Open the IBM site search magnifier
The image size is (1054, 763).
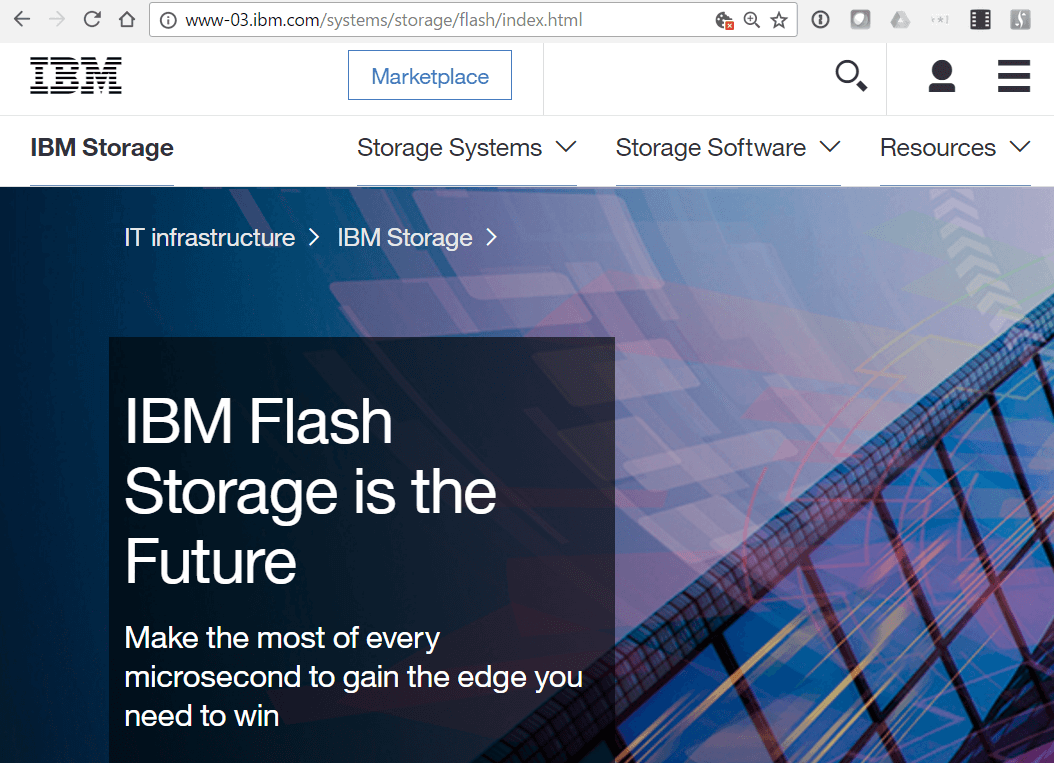pos(849,75)
